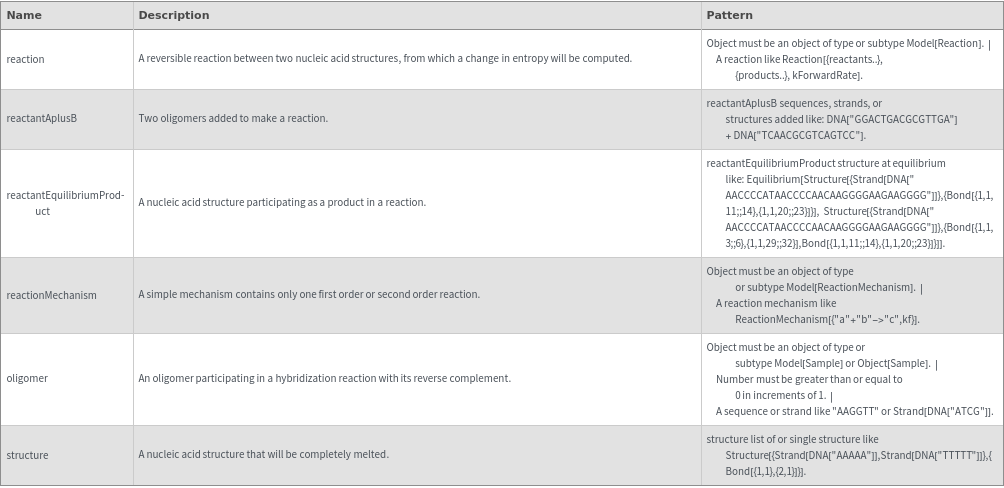1004x488 pixels.
Task: Click description about product in a reaction
Action: coord(282,203)
